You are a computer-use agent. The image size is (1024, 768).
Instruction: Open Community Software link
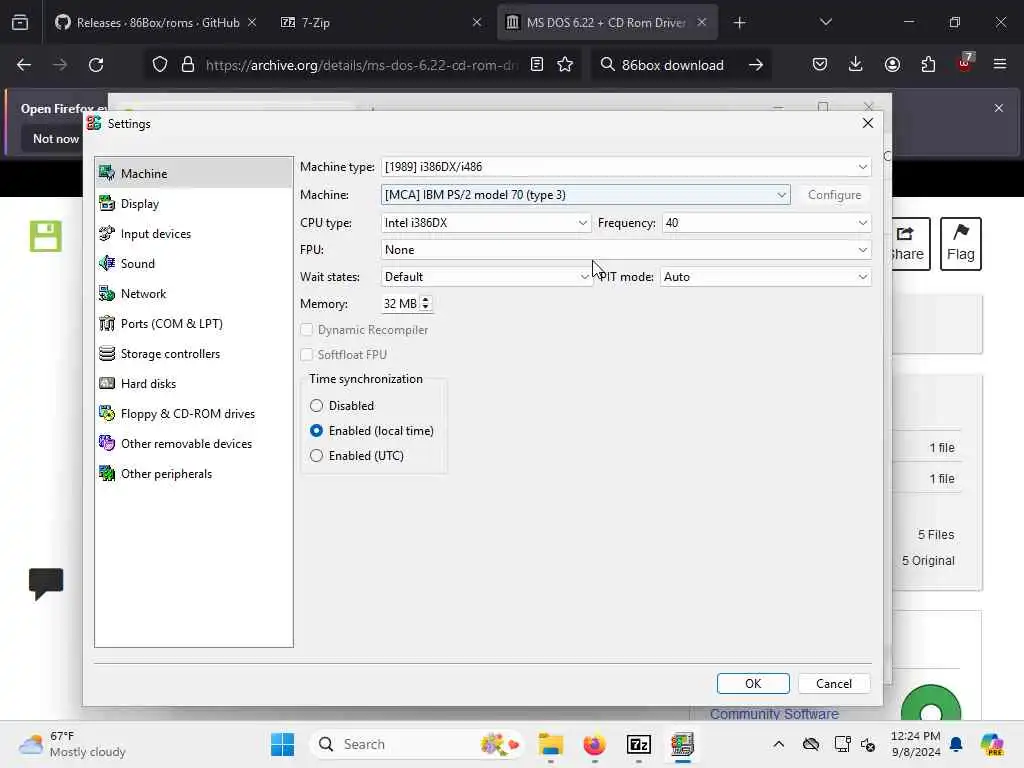(x=774, y=714)
